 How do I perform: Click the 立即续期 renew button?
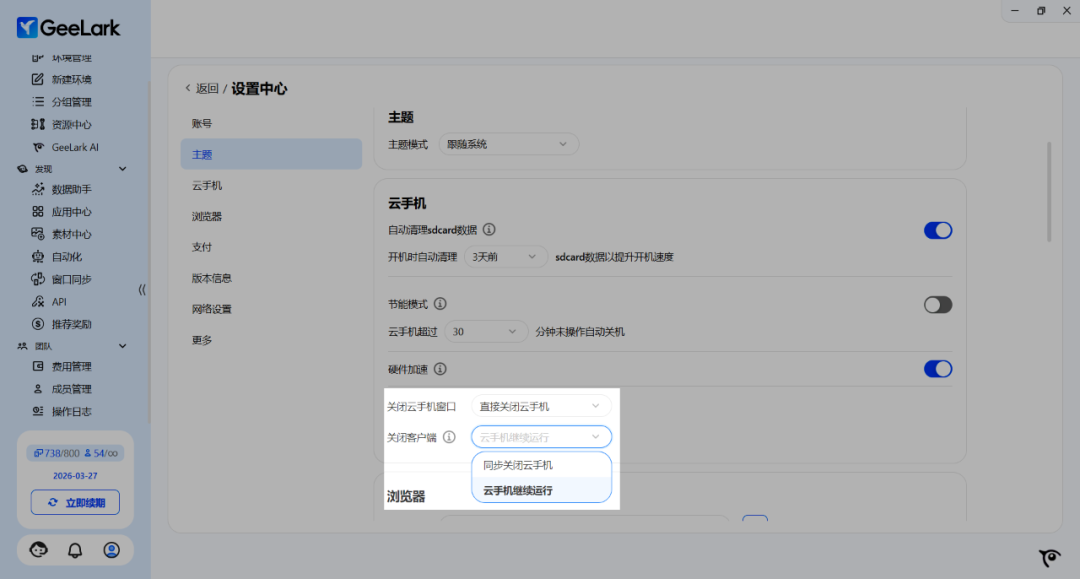pyautogui.click(x=75, y=503)
